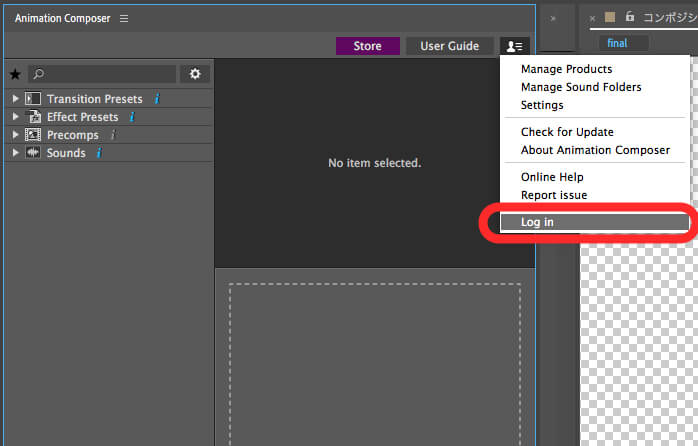Click the Animation Composer panel title
Image resolution: width=698 pixels, height=446 pixels.
pos(62,18)
